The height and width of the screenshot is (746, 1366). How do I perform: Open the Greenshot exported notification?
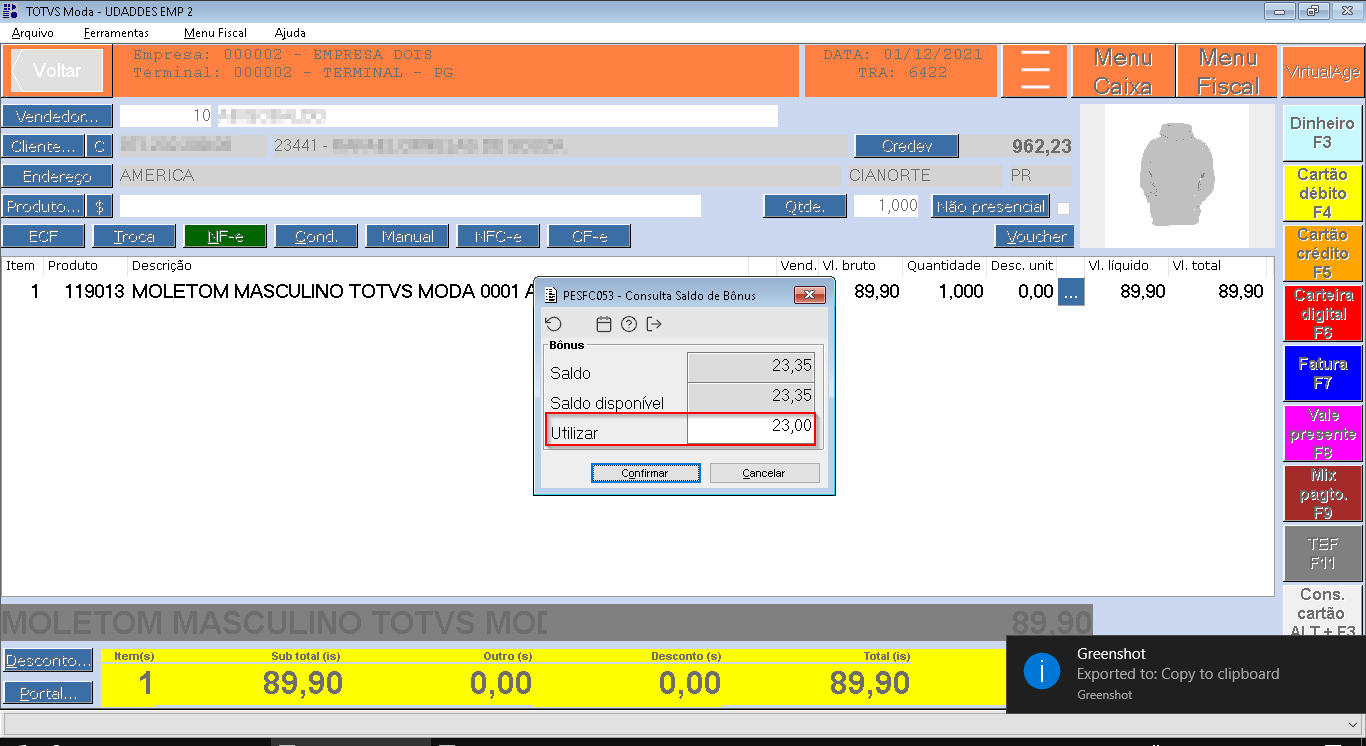pyautogui.click(x=1186, y=673)
